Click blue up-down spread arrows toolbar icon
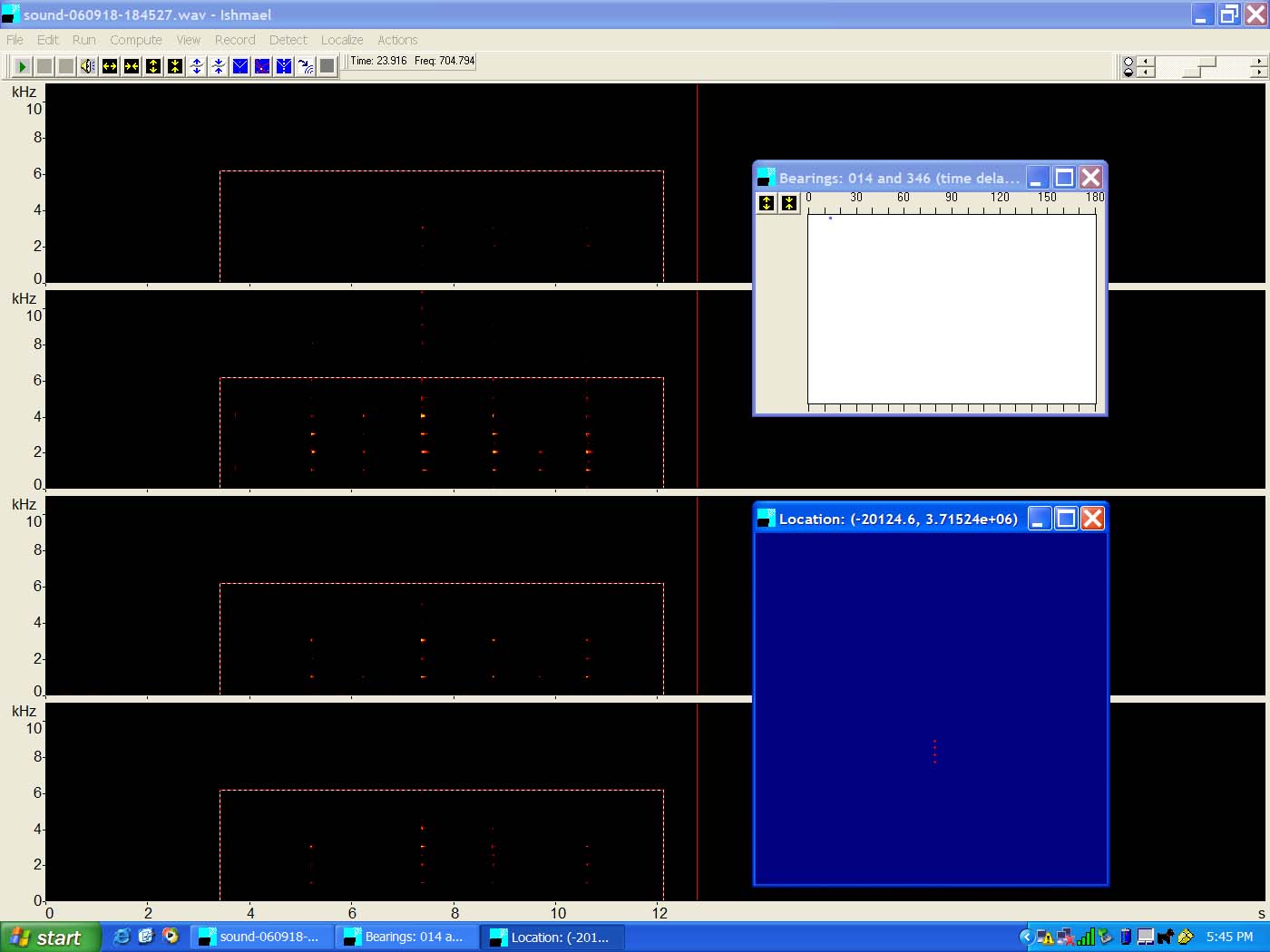Screen dimensions: 1270x952 pos(197,66)
